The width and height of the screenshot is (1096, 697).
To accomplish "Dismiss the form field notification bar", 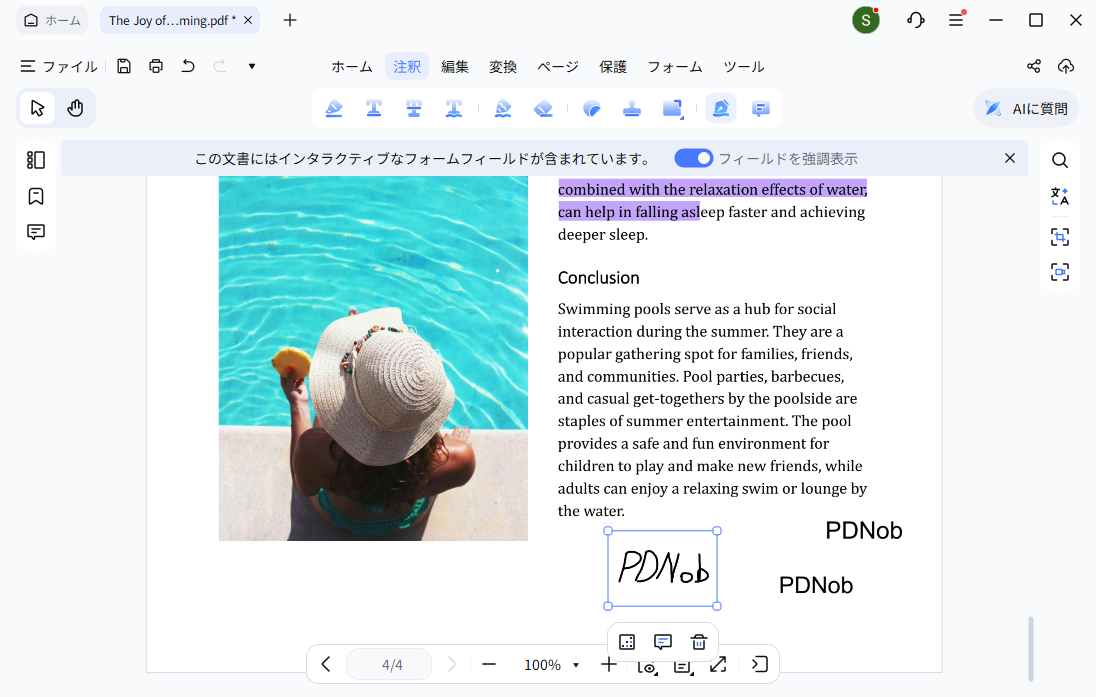I will [1010, 159].
